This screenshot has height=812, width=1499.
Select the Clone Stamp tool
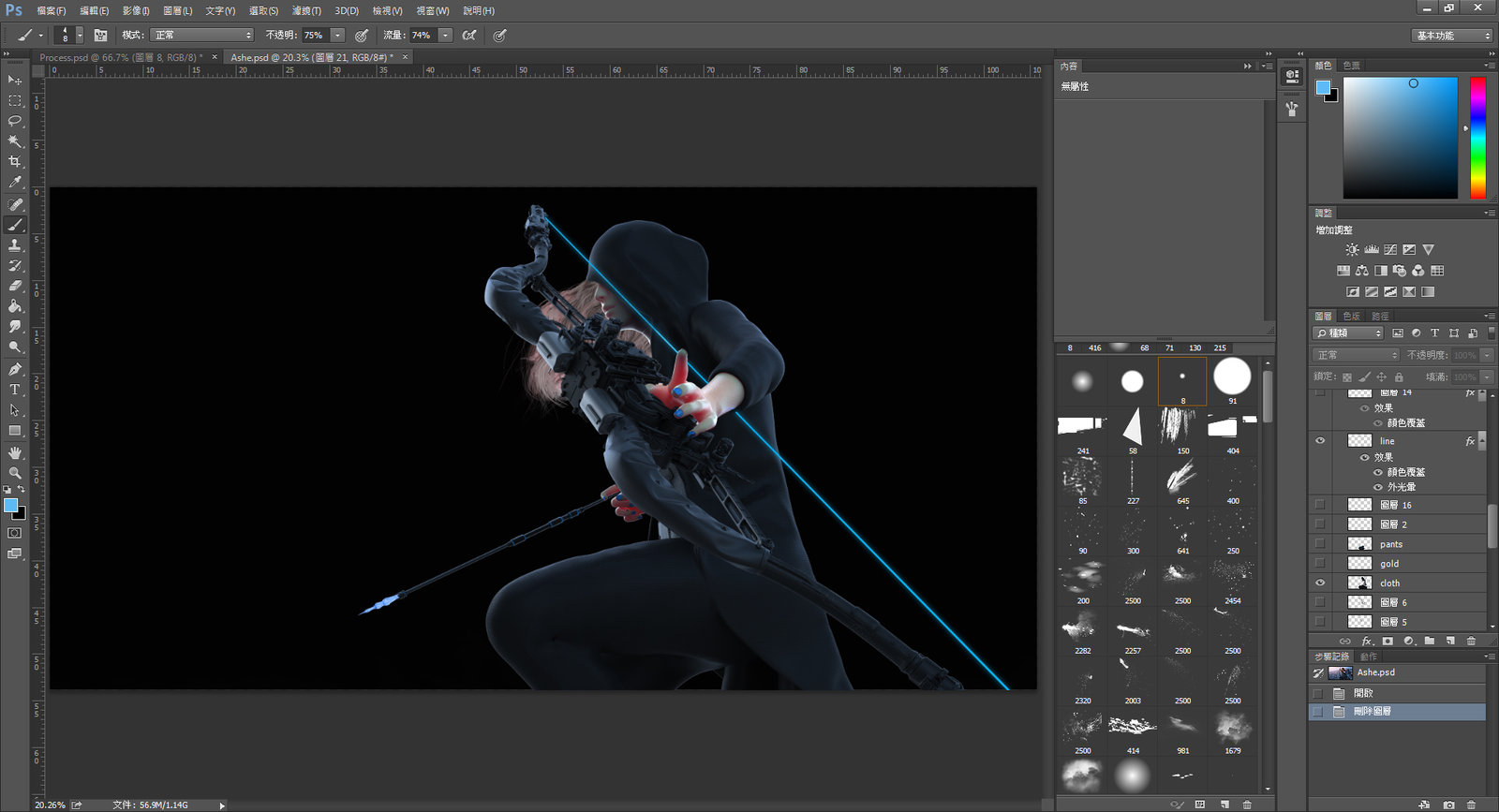point(15,245)
